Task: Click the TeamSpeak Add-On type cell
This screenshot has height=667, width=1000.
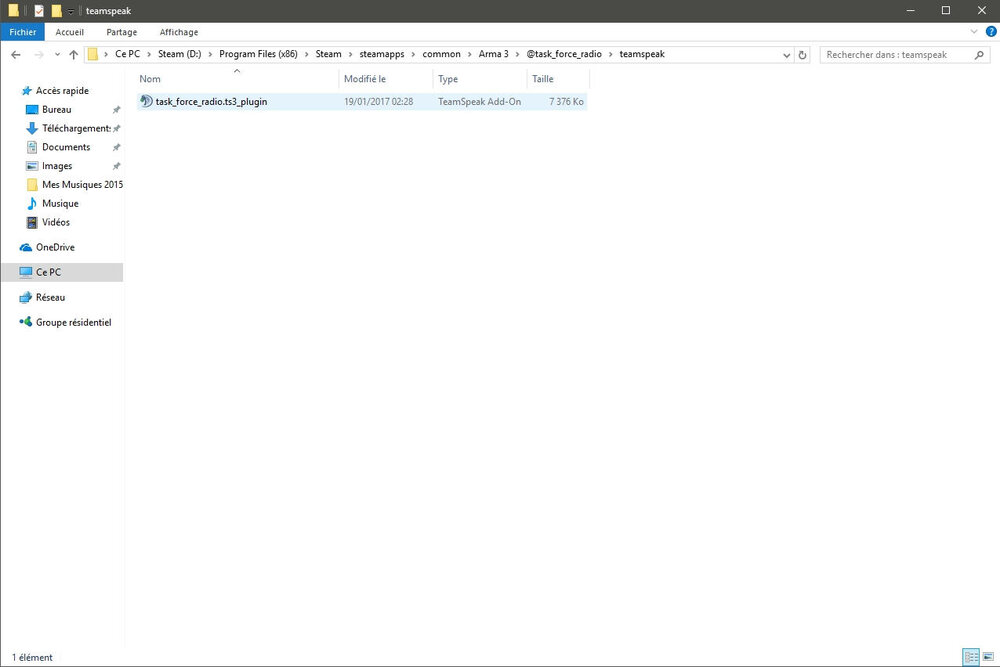Action: point(480,101)
